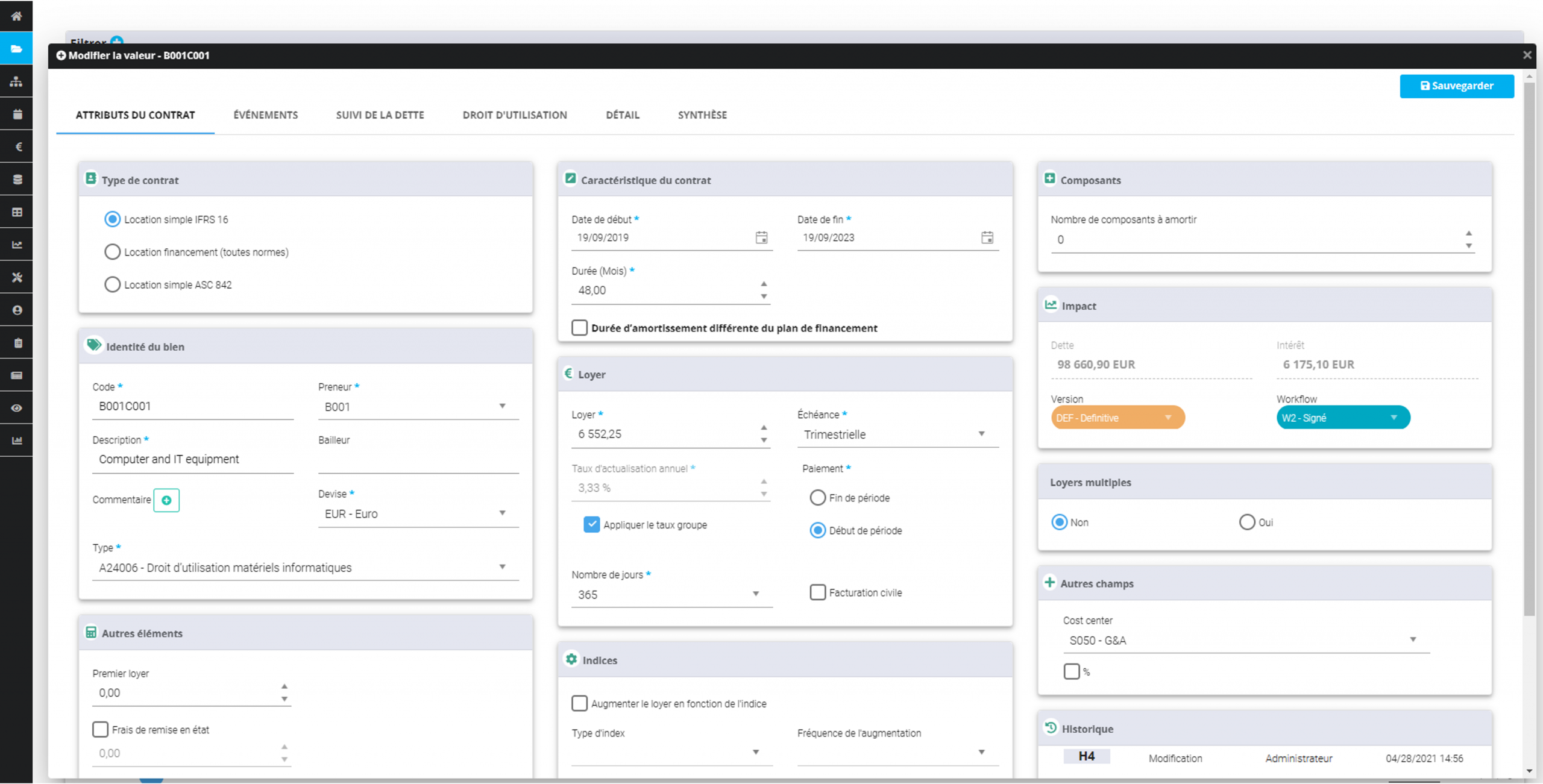Open the orange DEF - Definitive version pill
Screen dimensions: 1543x784
pyautogui.click(x=1117, y=418)
